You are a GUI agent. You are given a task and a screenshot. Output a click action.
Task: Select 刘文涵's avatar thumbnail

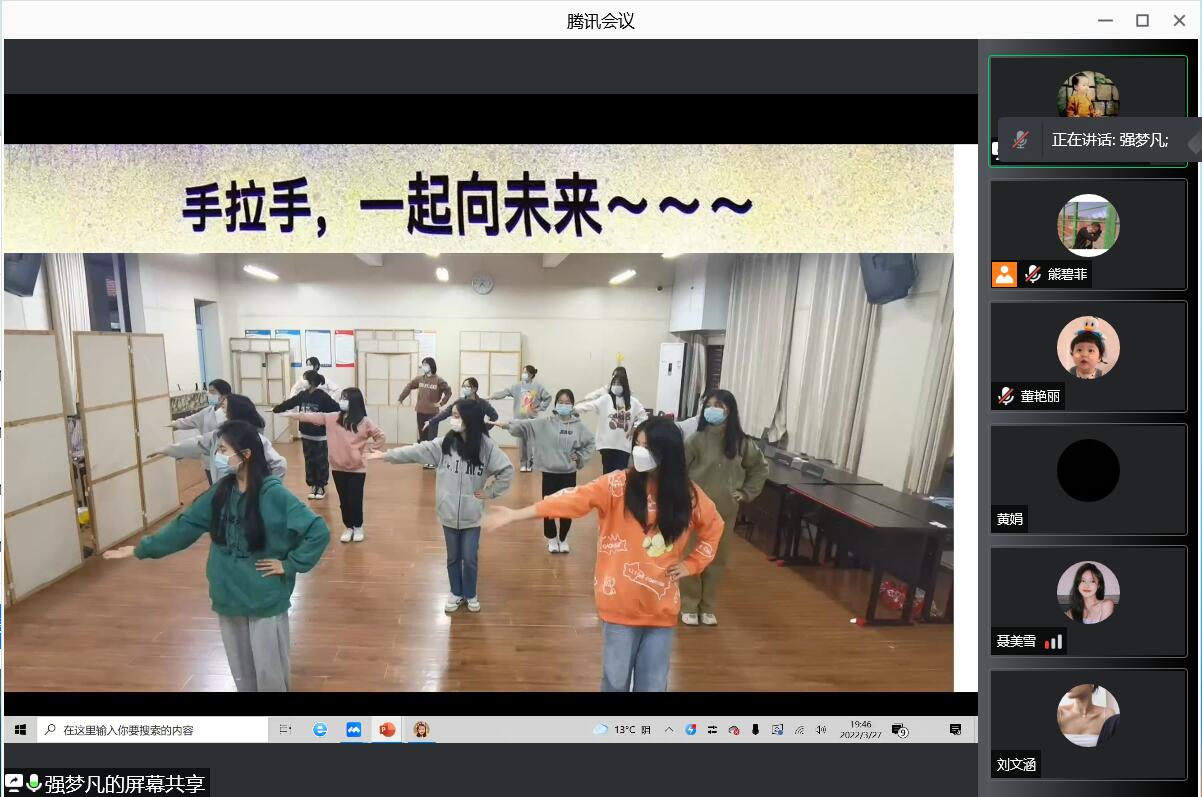pyautogui.click(x=1088, y=716)
